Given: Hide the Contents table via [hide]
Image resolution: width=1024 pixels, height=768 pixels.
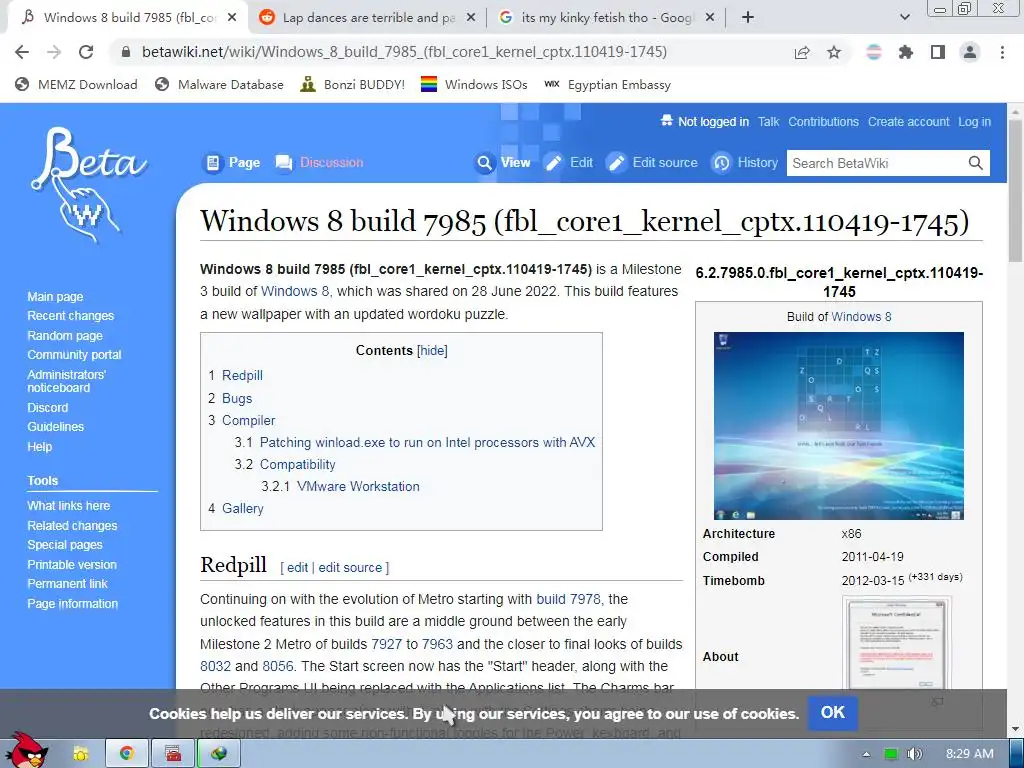Looking at the screenshot, I should coord(432,351).
